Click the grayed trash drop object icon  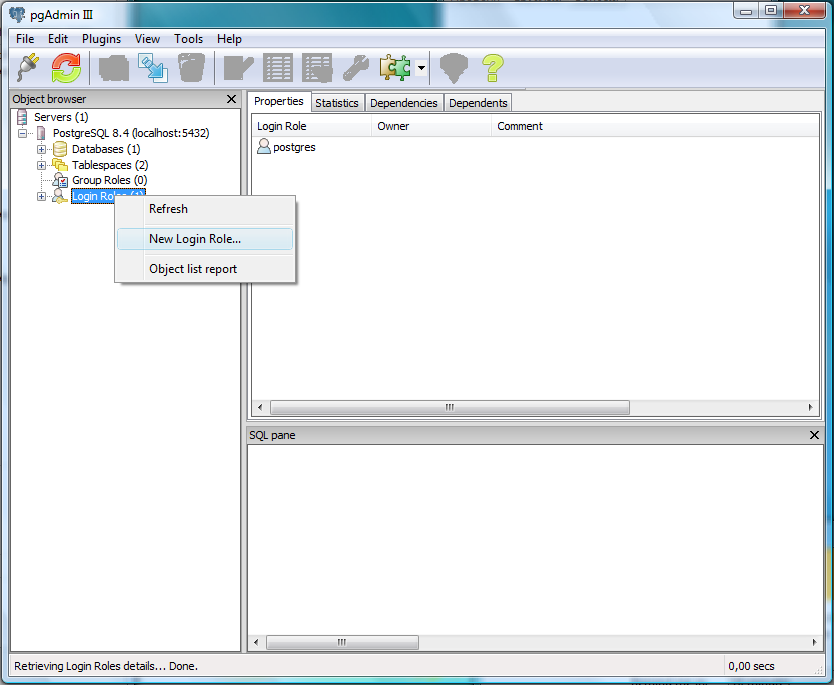point(191,68)
